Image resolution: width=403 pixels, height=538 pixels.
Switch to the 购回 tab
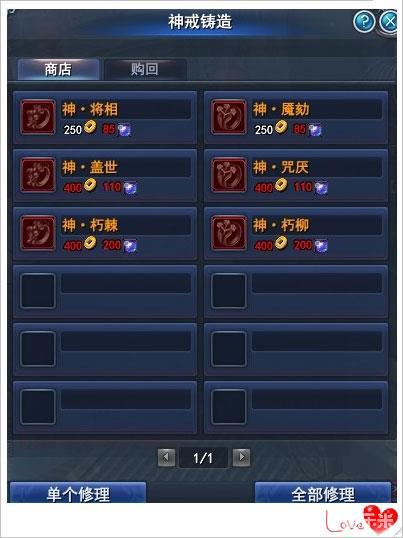click(x=145, y=69)
